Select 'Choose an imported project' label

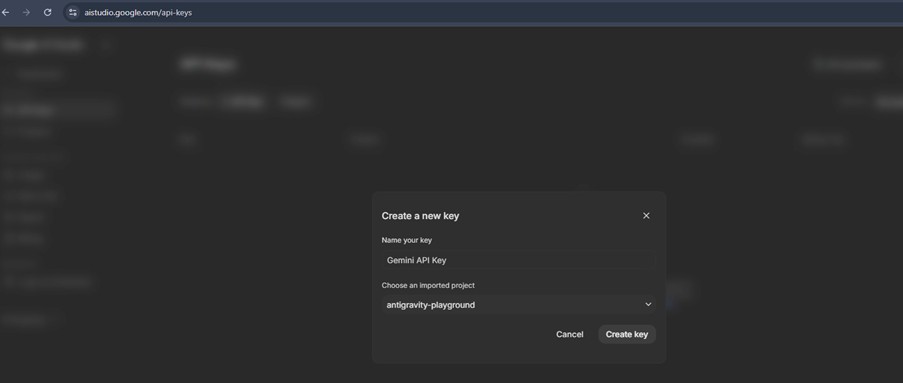(x=428, y=285)
